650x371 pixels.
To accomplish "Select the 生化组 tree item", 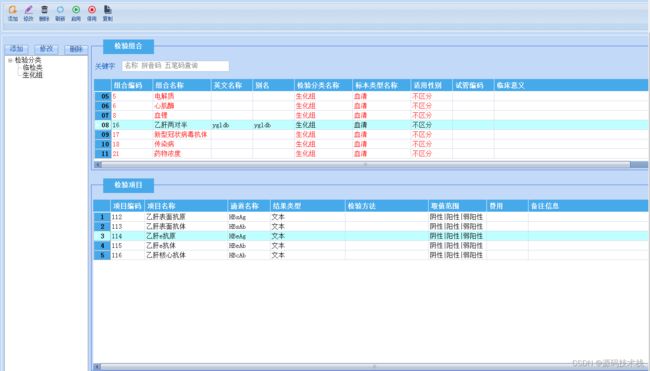I will tap(32, 75).
